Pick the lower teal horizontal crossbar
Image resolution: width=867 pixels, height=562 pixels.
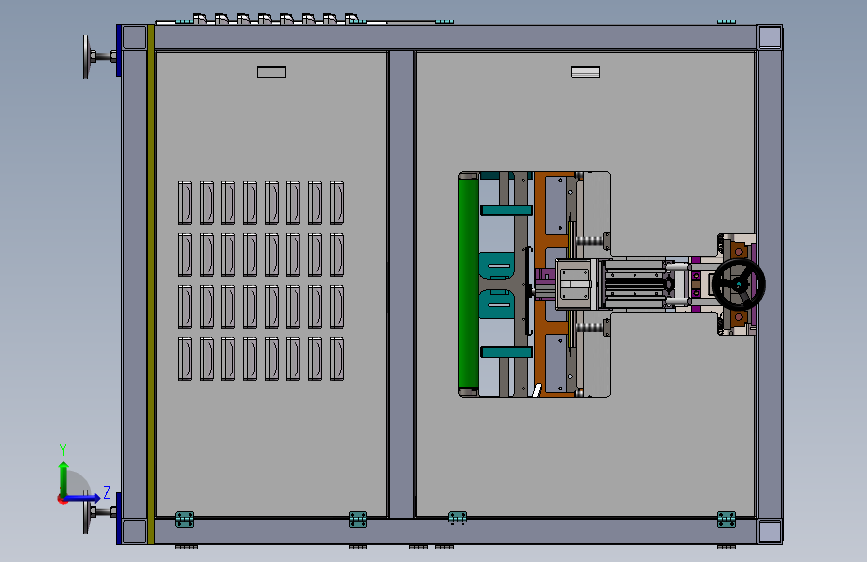(506, 352)
